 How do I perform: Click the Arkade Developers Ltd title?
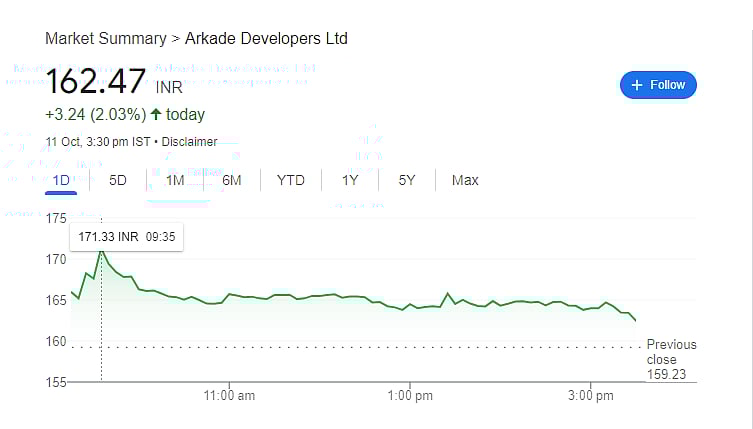(266, 38)
